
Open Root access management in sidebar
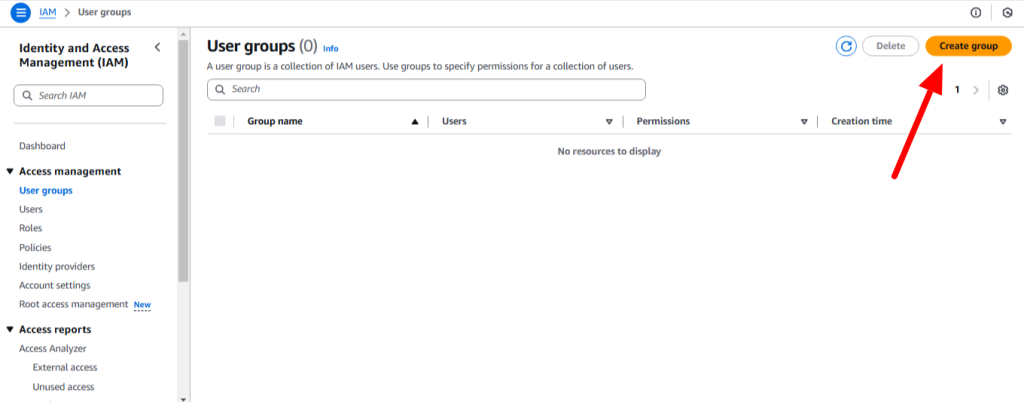point(74,304)
